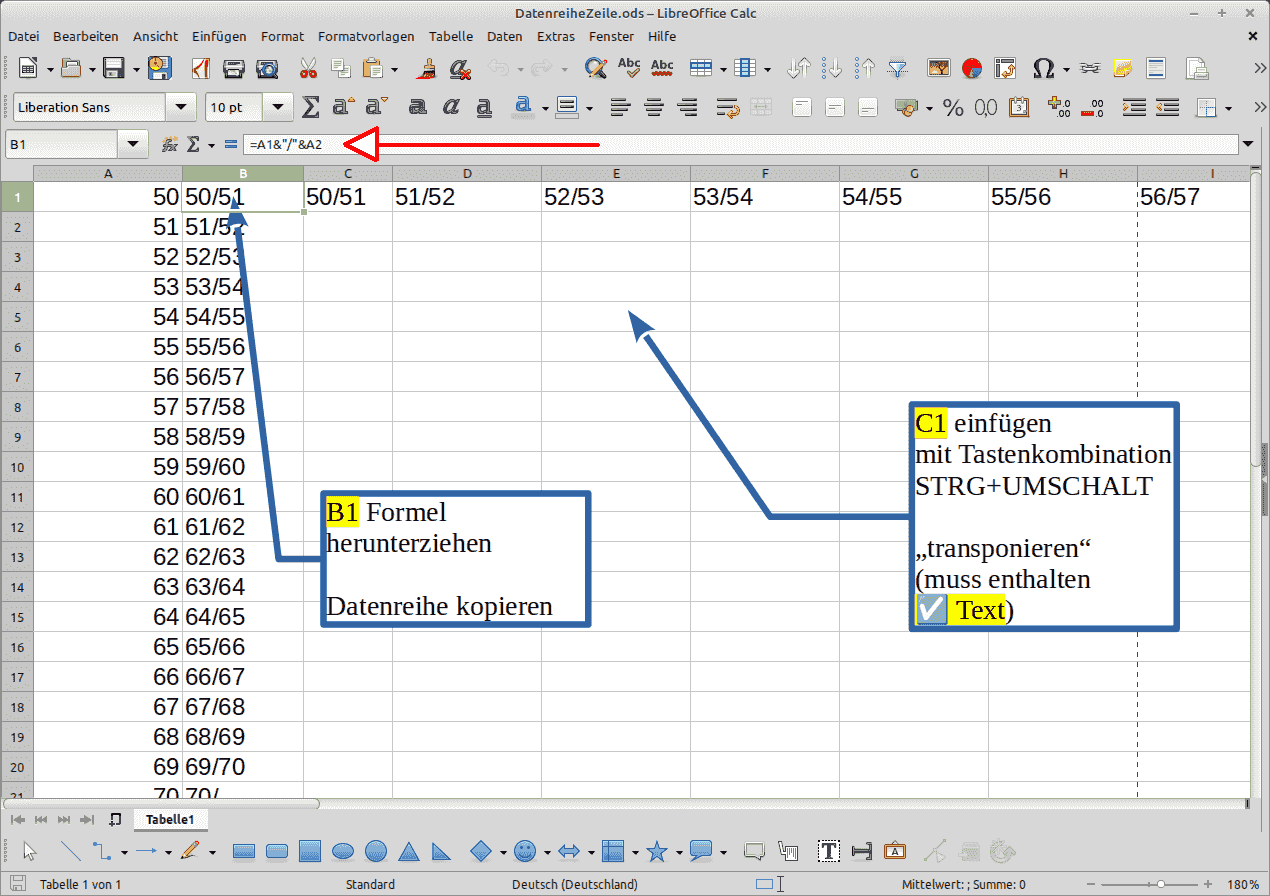Viewport: 1270px width, 896px height.
Task: Open Find and Replace magnifier icon
Action: click(x=596, y=68)
